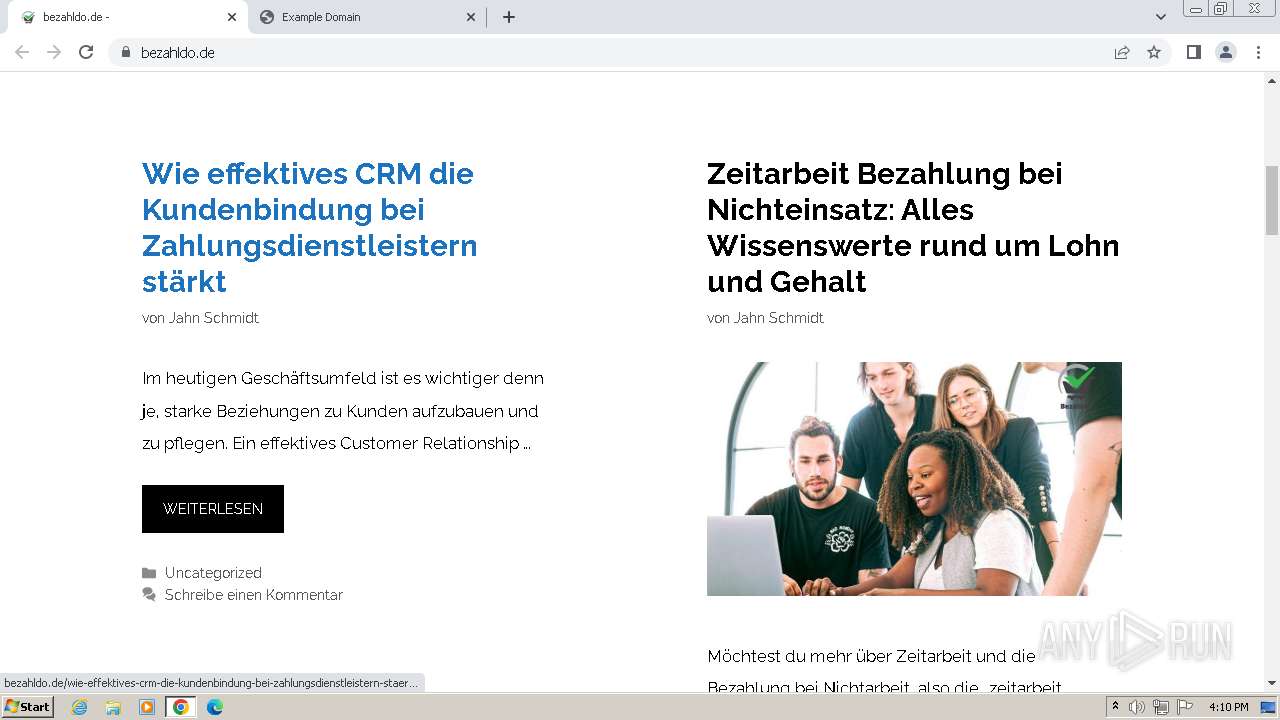Switch to the Example Domain tab
The image size is (1280, 720).
(x=366, y=17)
